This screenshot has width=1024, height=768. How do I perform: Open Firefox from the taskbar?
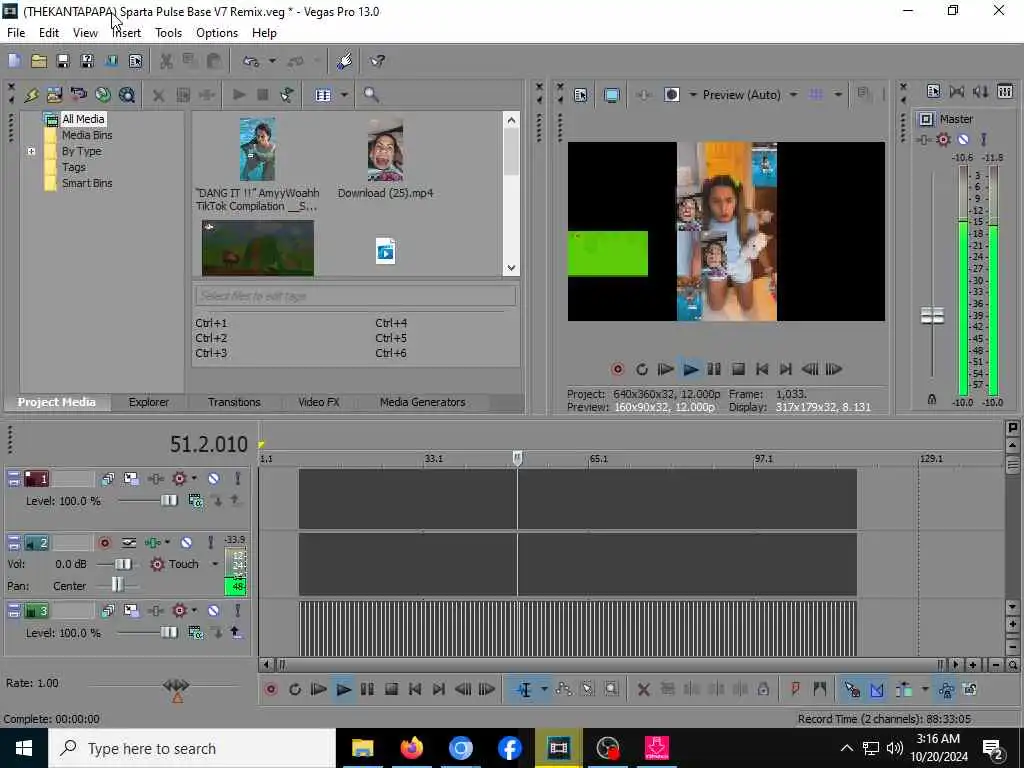[x=411, y=748]
